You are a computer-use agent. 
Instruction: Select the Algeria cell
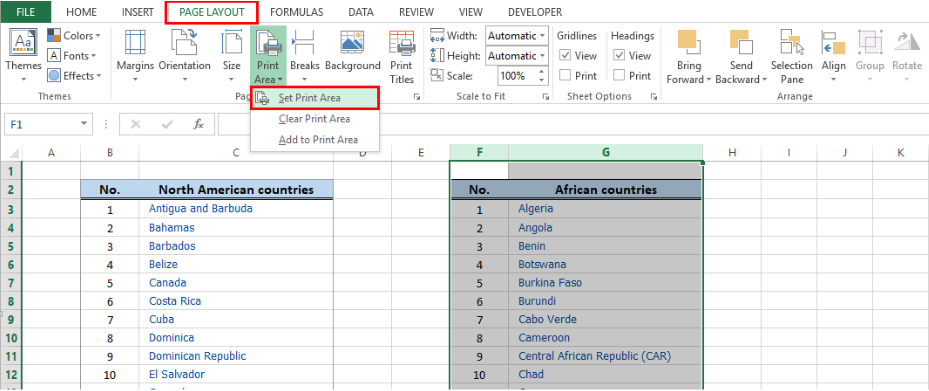605,209
